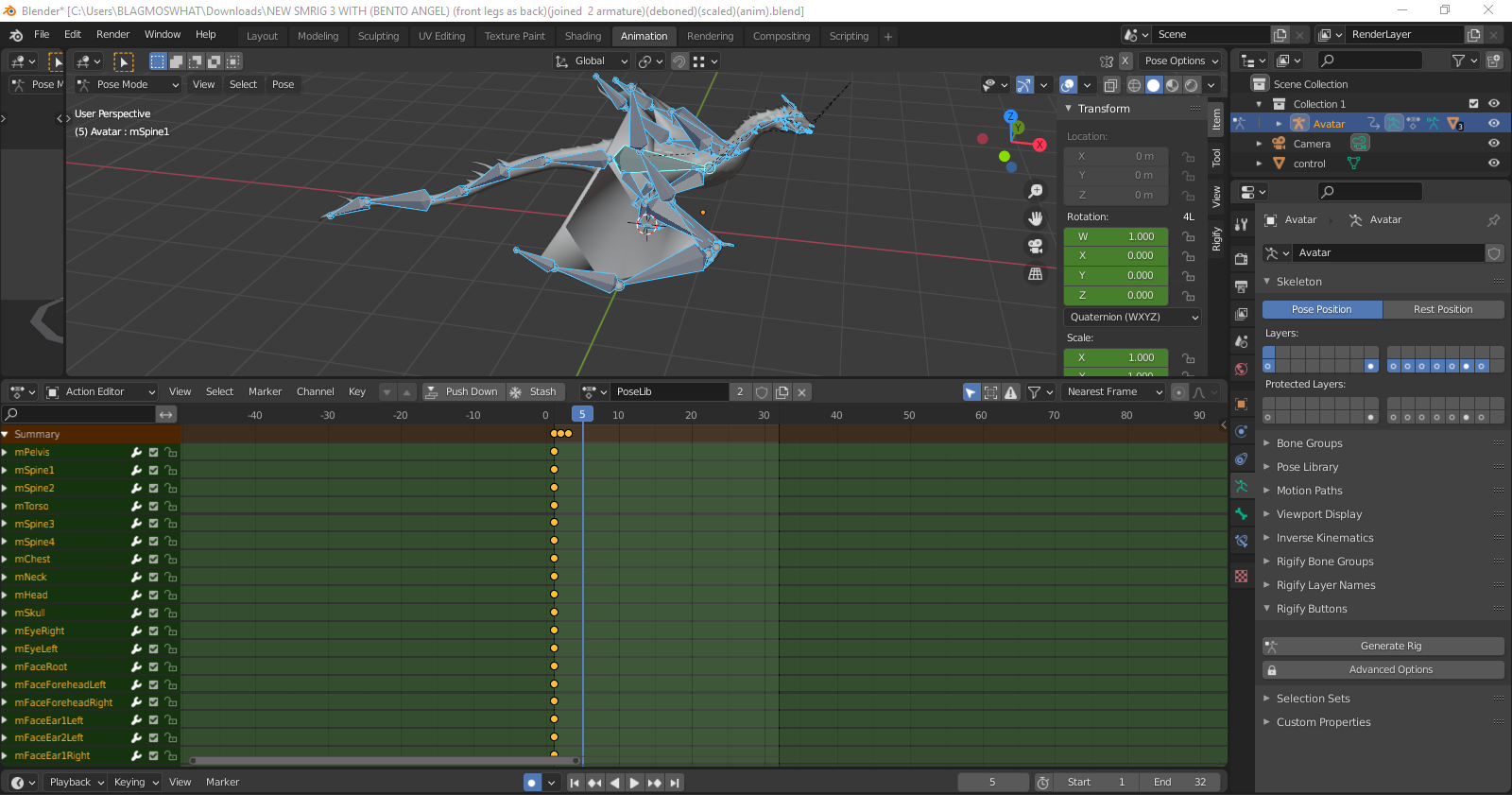The width and height of the screenshot is (1512, 795).
Task: Open the Playback dropdown in timeline footer
Action: [x=76, y=783]
